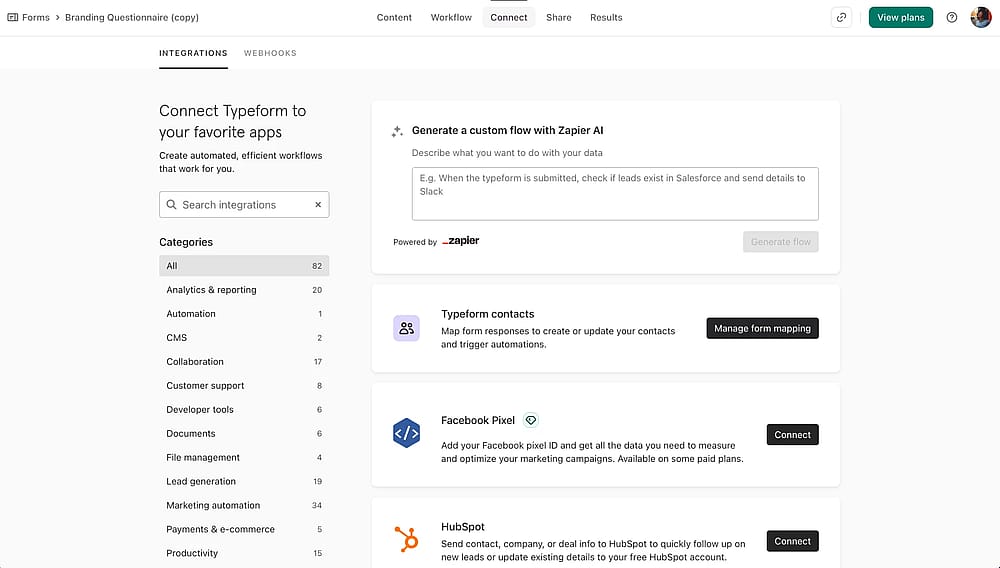Filter by CMS category
Viewport: 1000px width, 568px height.
coord(244,337)
